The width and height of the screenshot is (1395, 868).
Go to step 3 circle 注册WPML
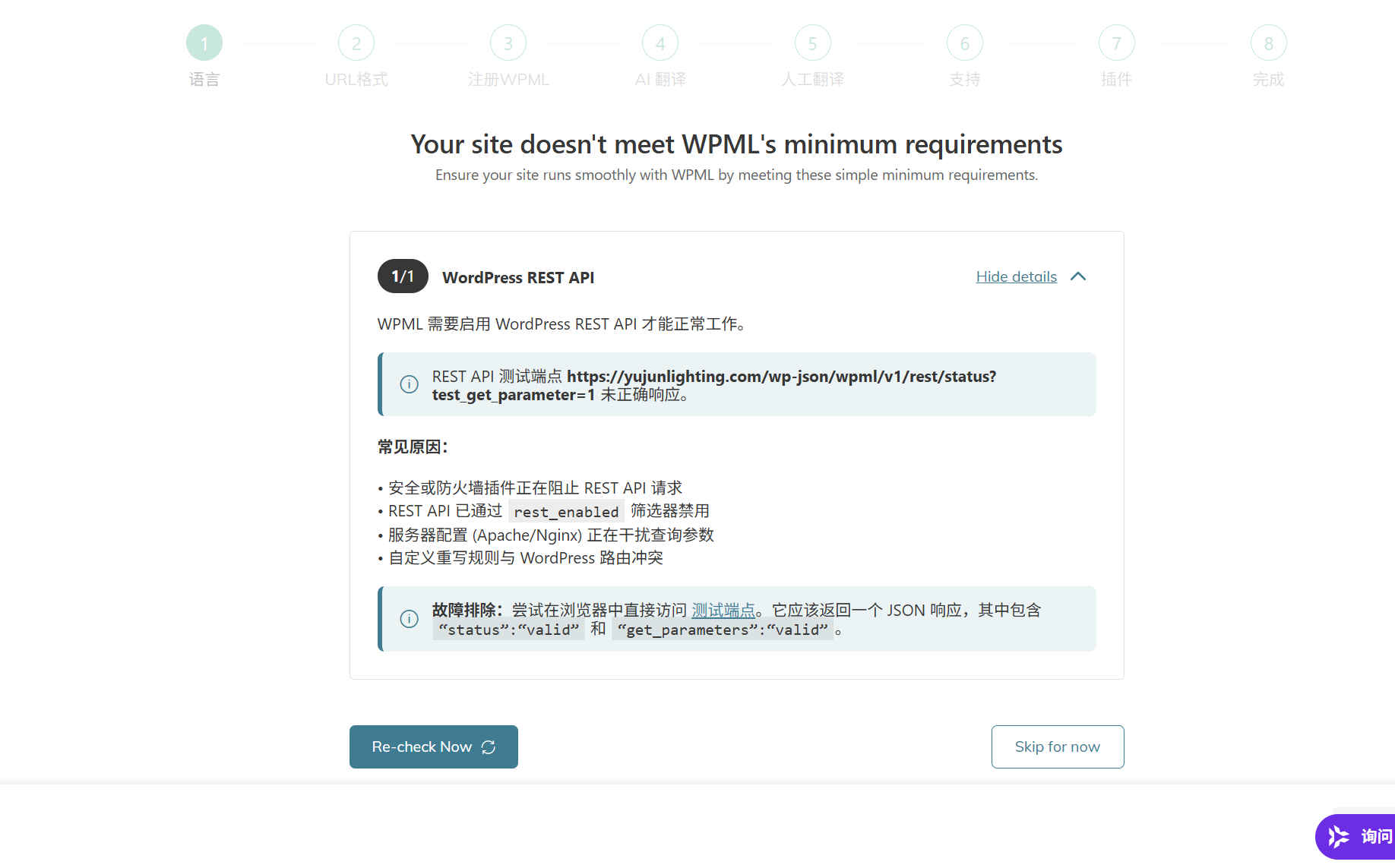click(x=508, y=43)
